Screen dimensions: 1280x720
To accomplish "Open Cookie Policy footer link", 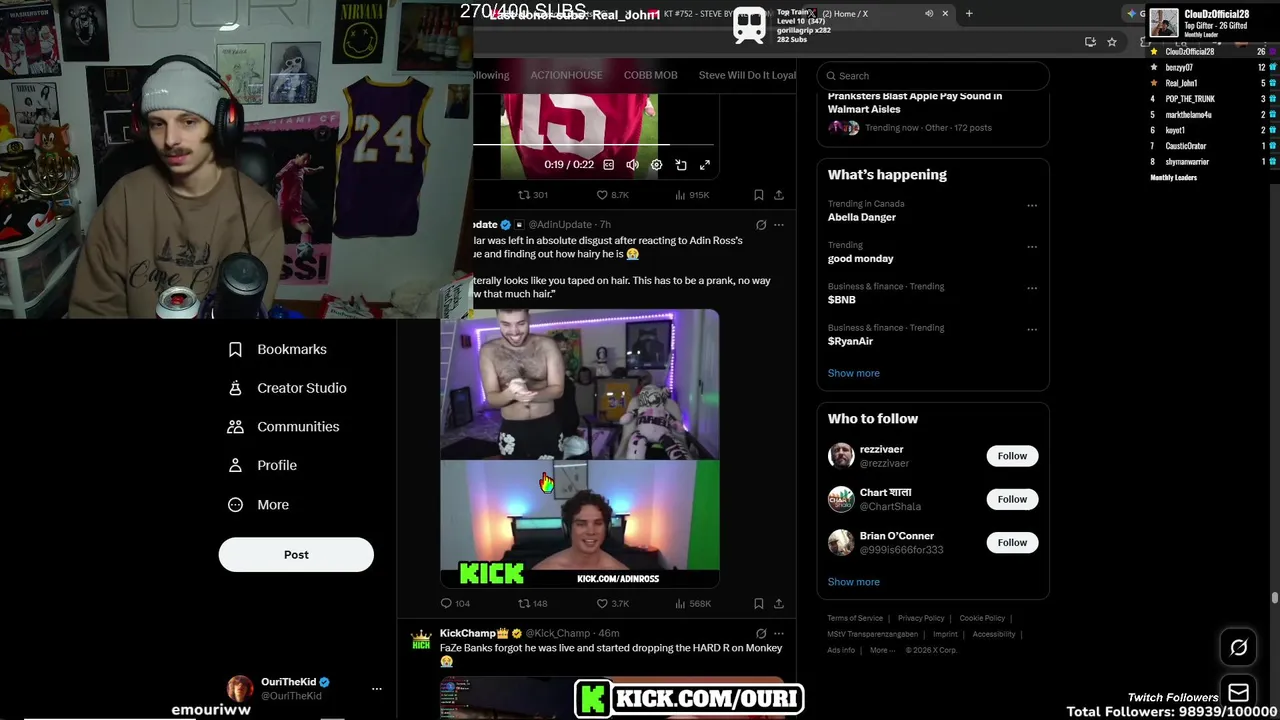I will click(982, 619).
